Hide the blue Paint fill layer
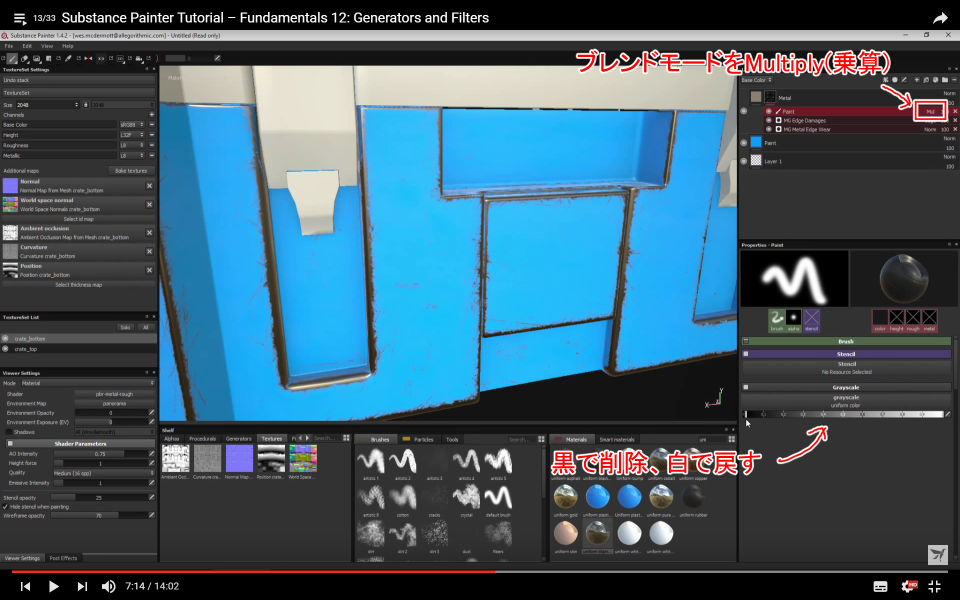960x600 pixels. (x=744, y=142)
